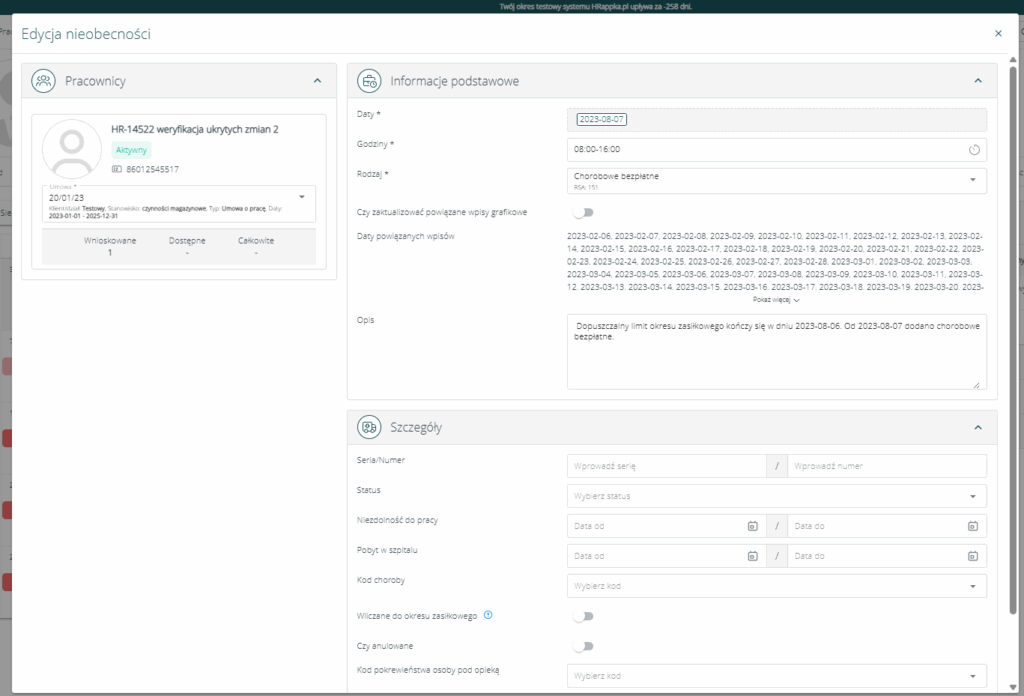Click the clock icon in Godziny field
Image resolution: width=1024 pixels, height=696 pixels.
(x=975, y=150)
